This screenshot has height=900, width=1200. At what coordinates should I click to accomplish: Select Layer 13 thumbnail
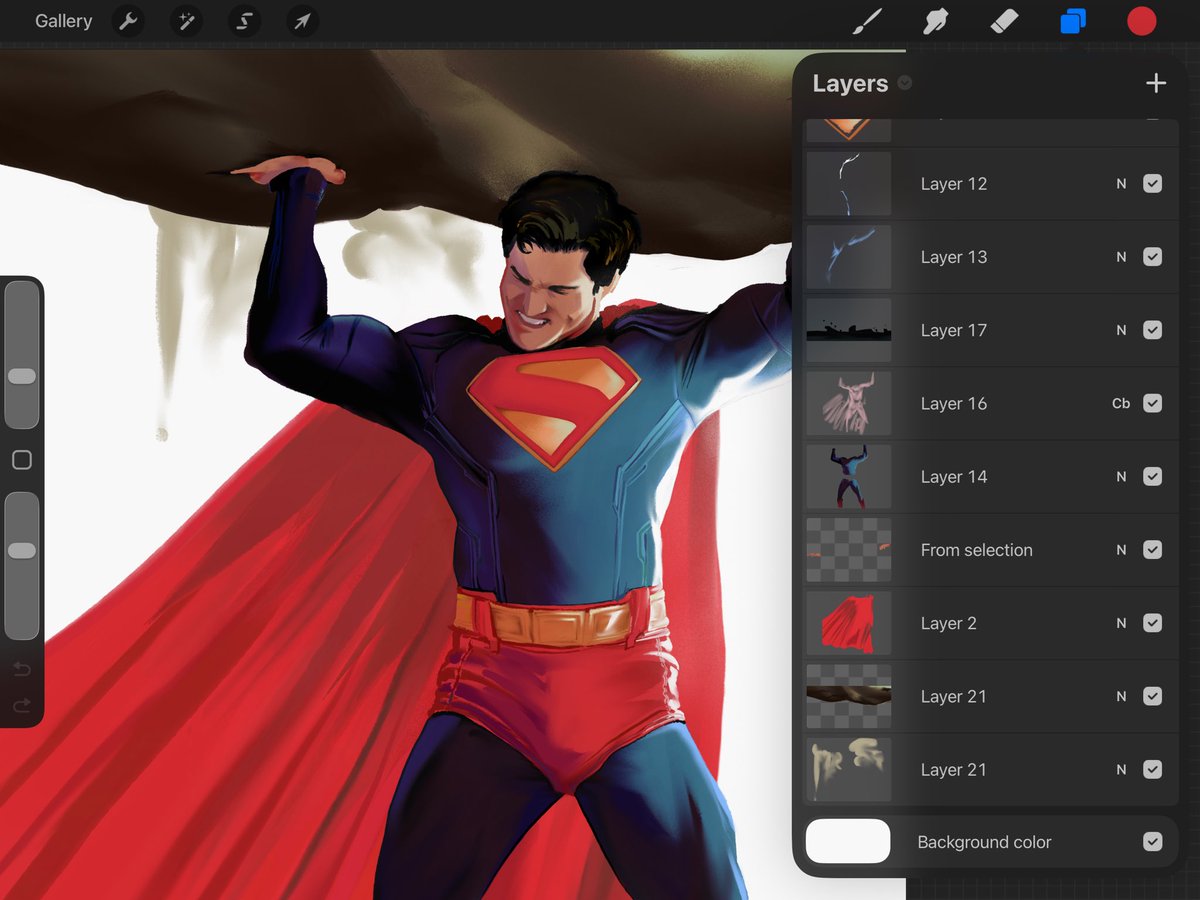[x=849, y=257]
